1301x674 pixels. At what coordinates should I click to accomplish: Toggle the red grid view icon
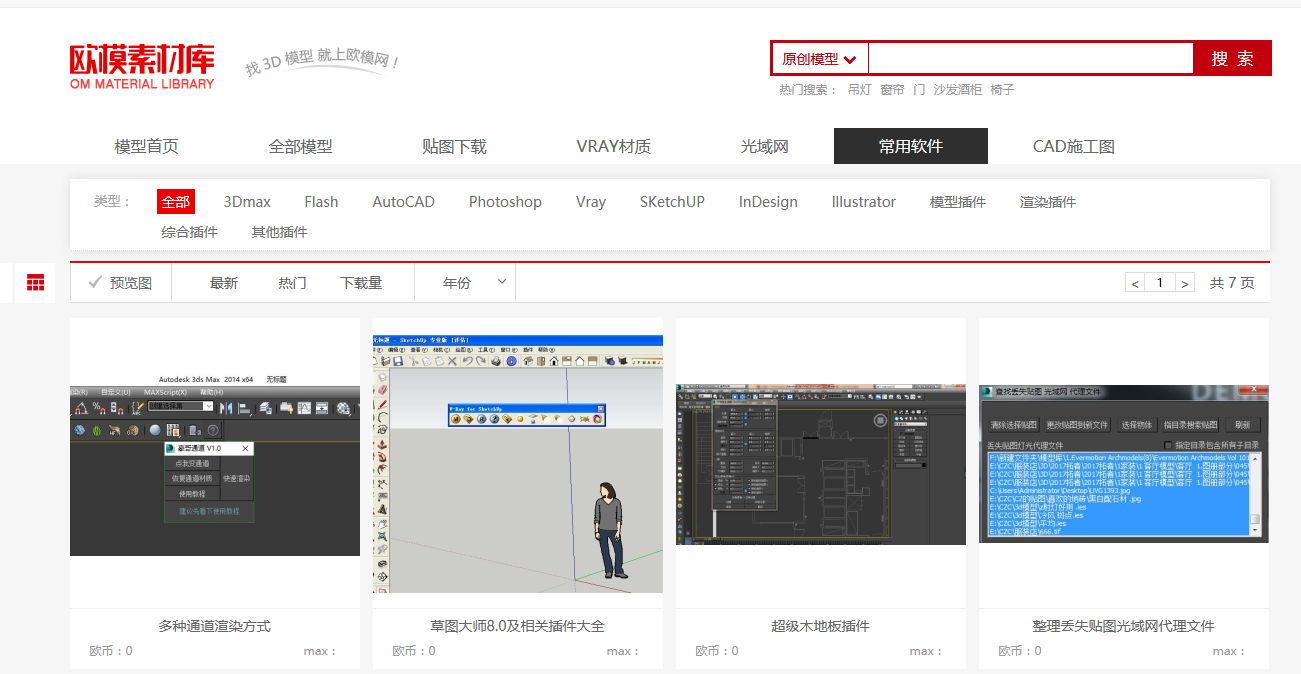[35, 283]
